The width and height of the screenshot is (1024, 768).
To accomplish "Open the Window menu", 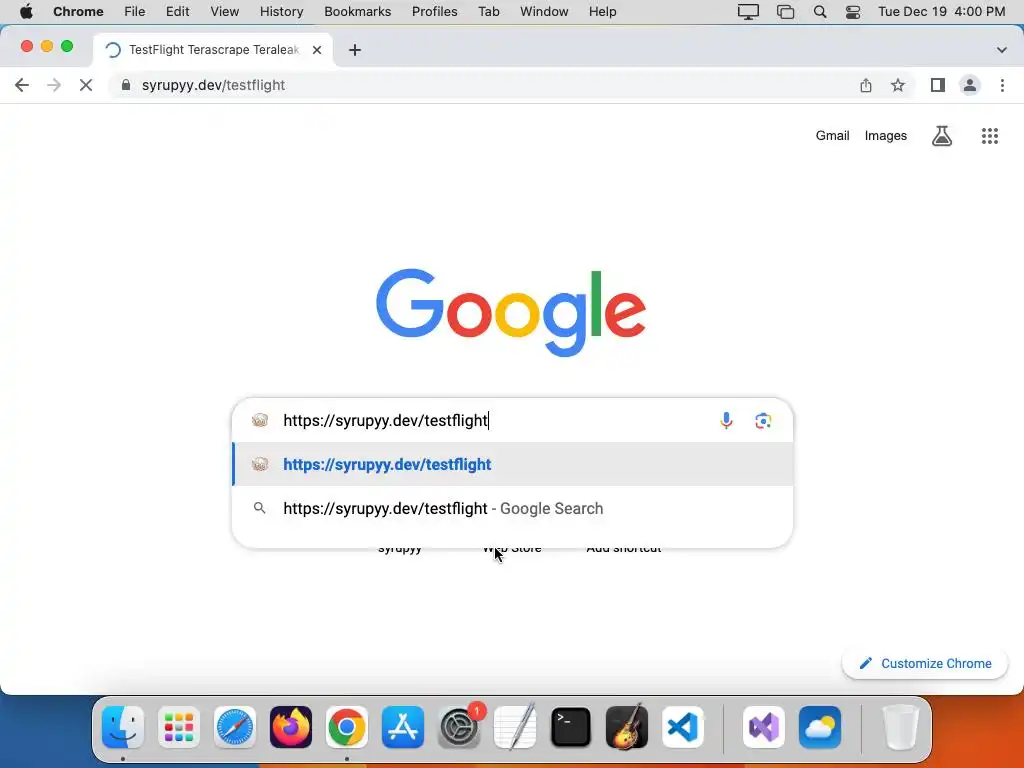I will [544, 12].
